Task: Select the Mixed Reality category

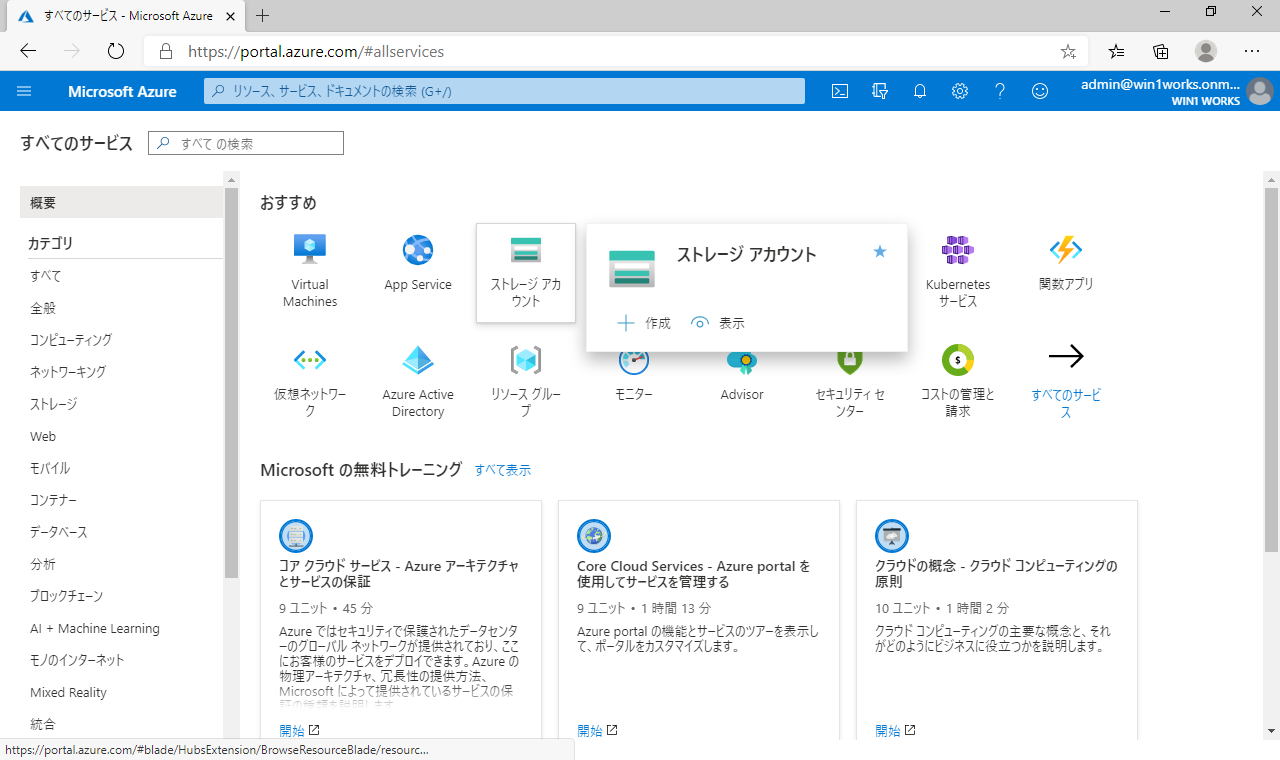Action: (x=68, y=692)
